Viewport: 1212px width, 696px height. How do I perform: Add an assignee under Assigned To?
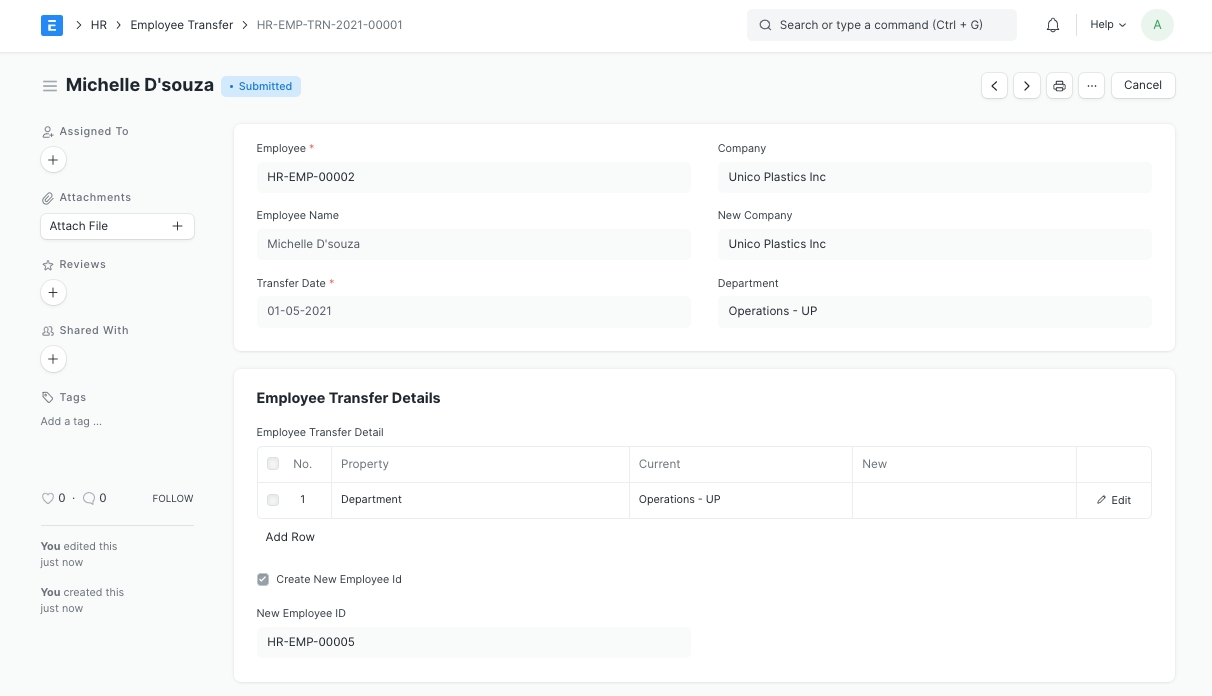coord(53,159)
